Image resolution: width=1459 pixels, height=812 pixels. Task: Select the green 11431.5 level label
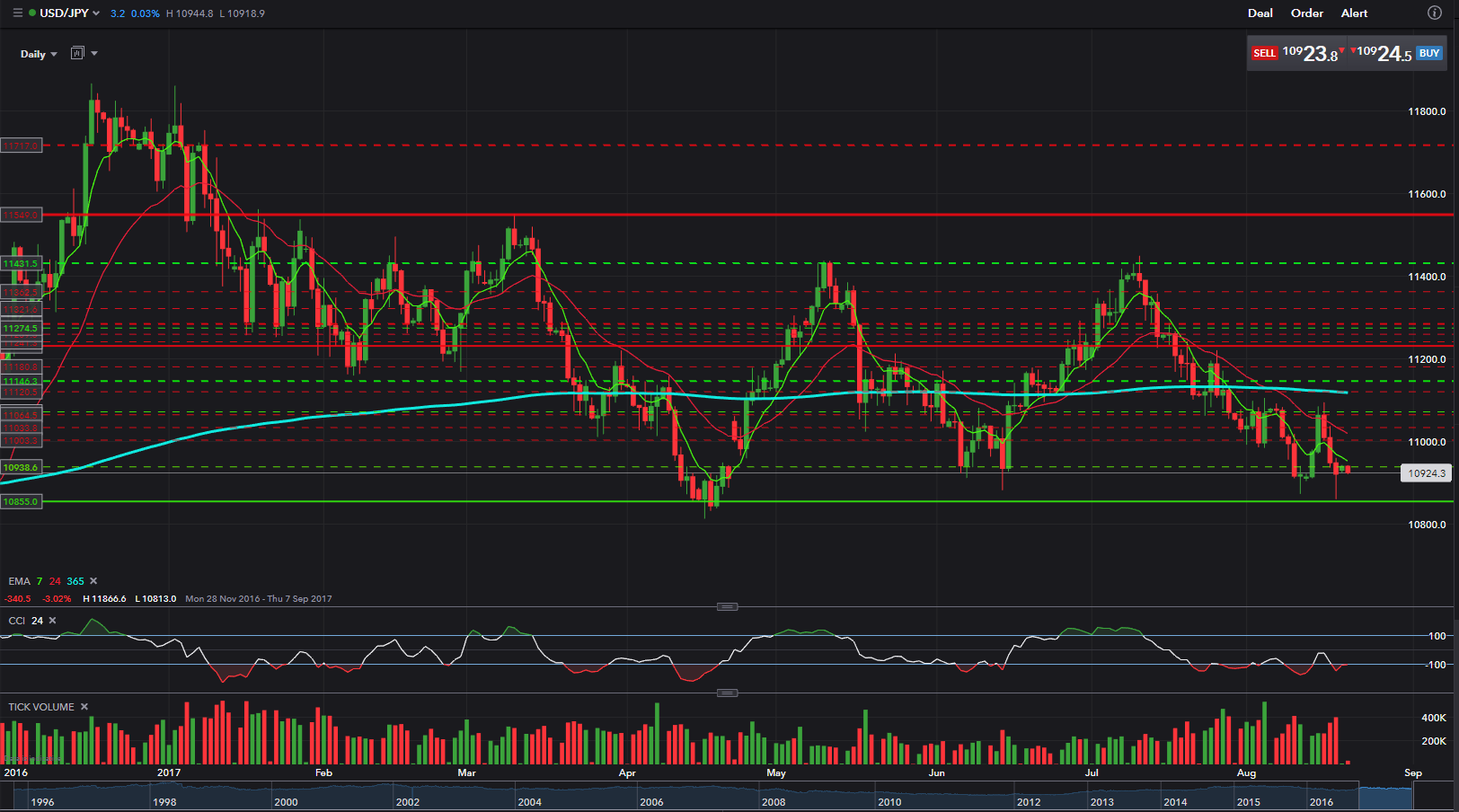pos(21,264)
